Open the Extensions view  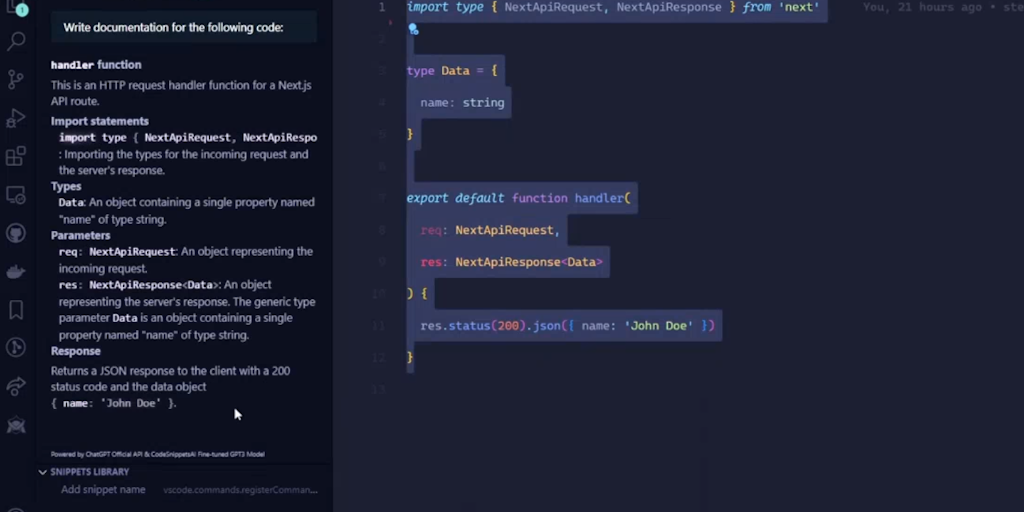[16, 157]
